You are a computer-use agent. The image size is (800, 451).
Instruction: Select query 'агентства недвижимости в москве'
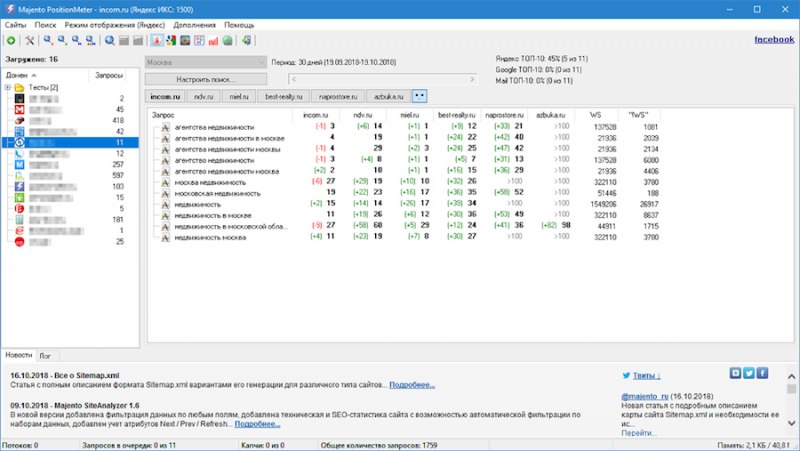(230, 138)
